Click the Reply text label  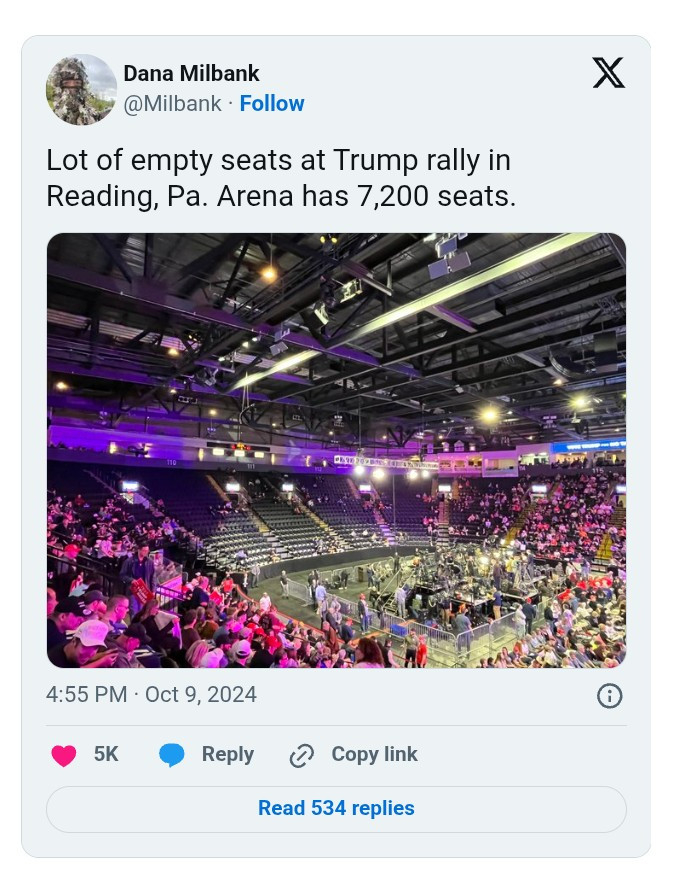(x=227, y=754)
